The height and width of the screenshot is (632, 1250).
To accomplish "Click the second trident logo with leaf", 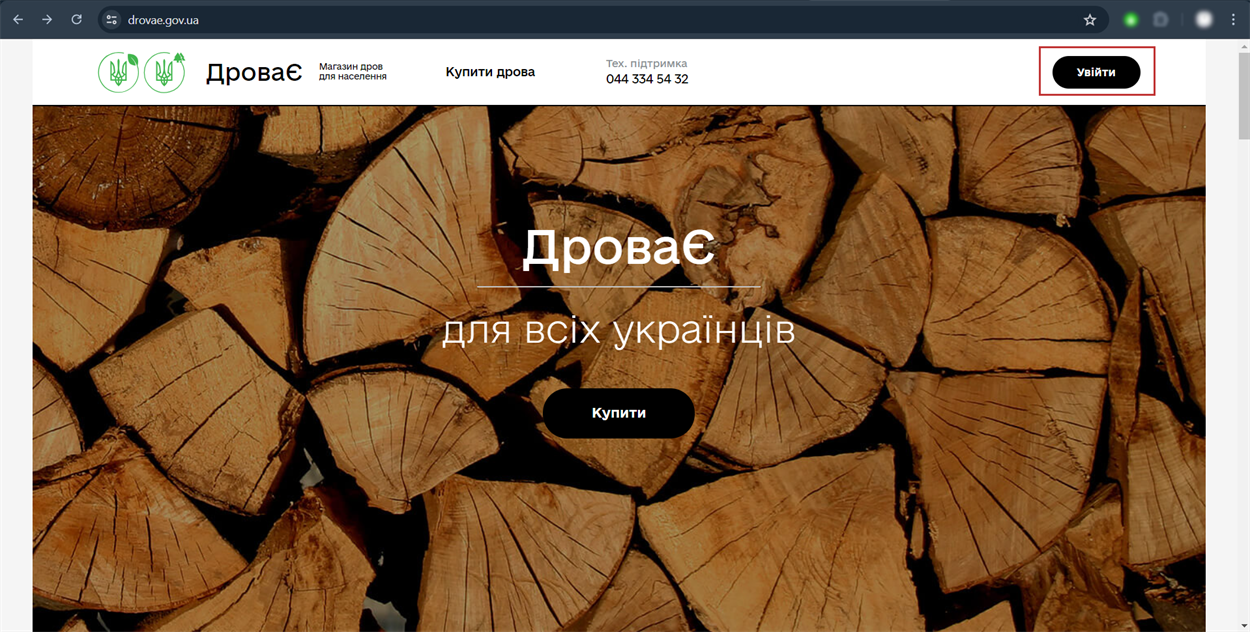I will pyautogui.click(x=165, y=72).
